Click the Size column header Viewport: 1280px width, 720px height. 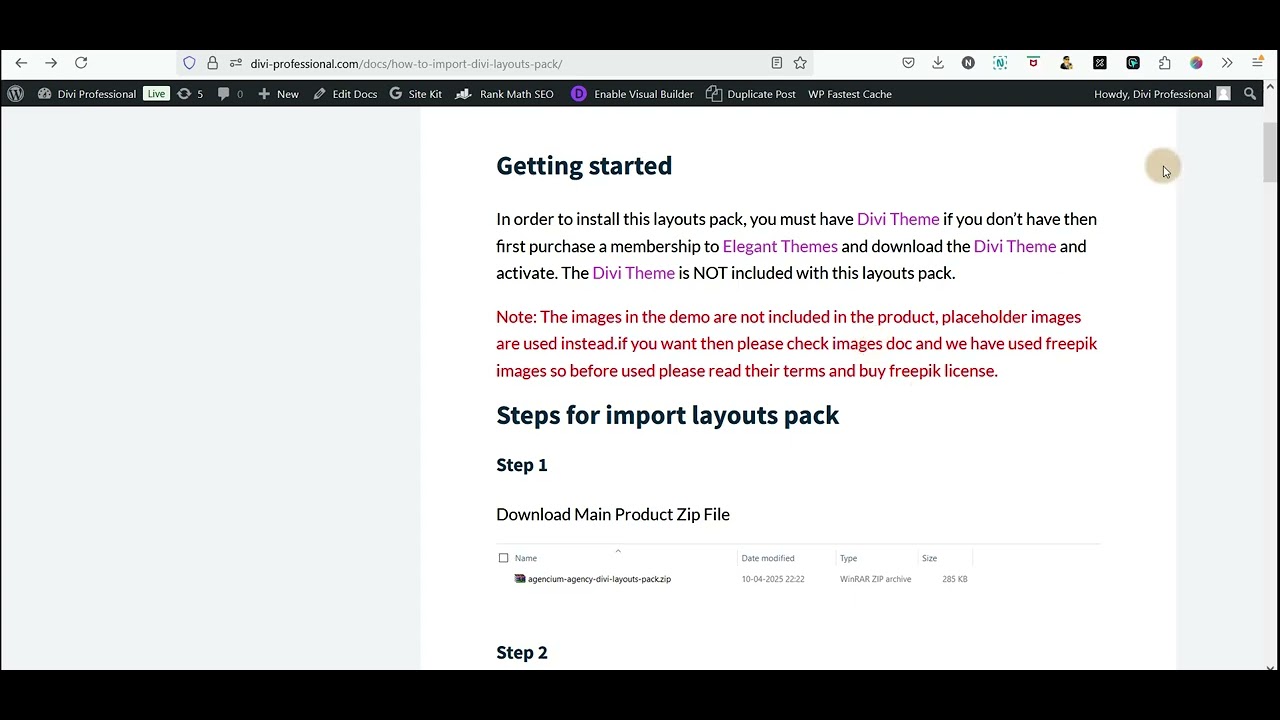(929, 558)
